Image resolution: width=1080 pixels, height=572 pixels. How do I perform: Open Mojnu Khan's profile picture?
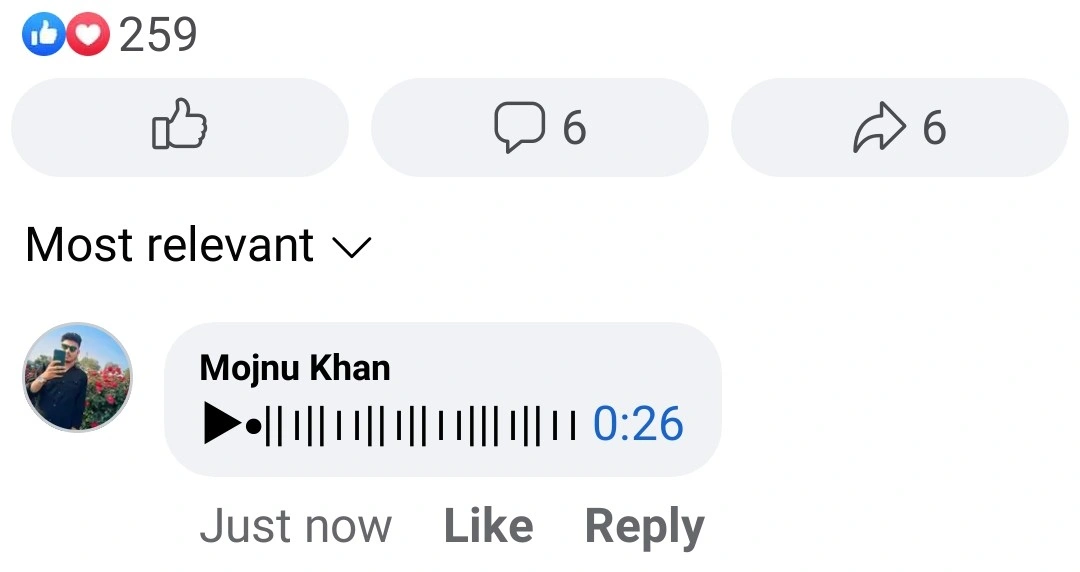click(78, 377)
